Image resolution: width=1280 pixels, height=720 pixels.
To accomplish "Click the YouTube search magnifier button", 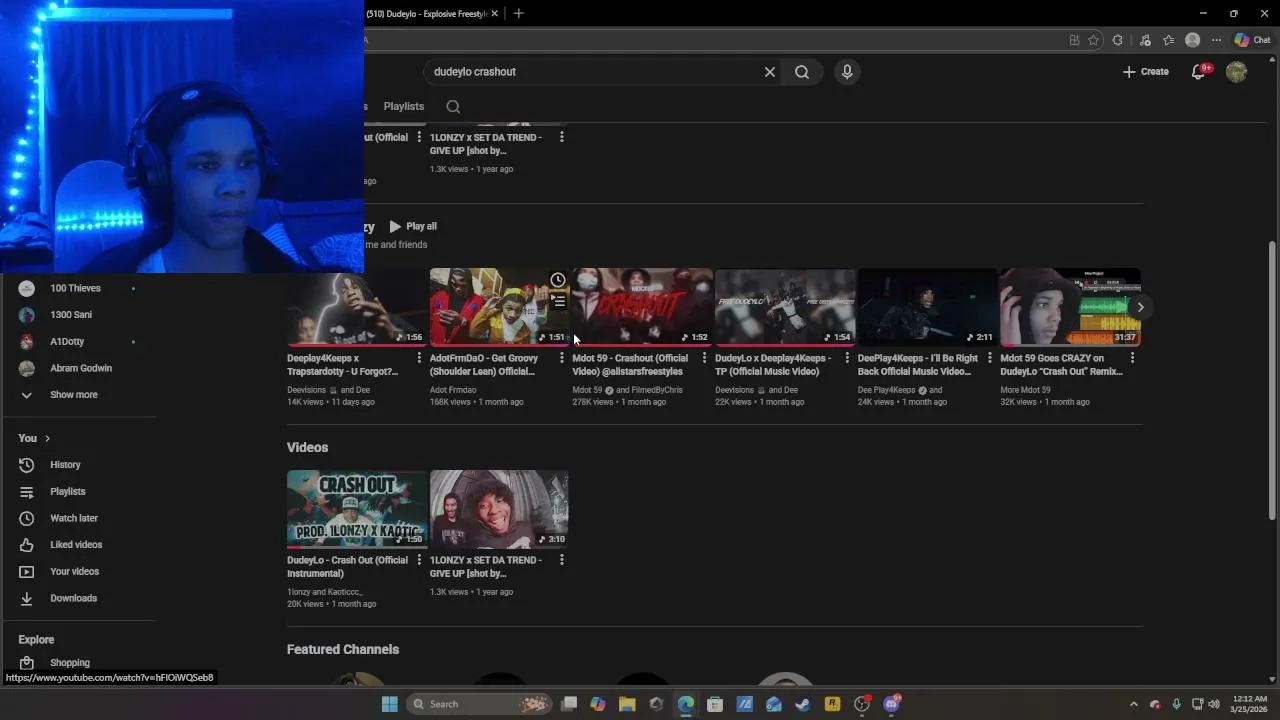I will click(x=802, y=72).
